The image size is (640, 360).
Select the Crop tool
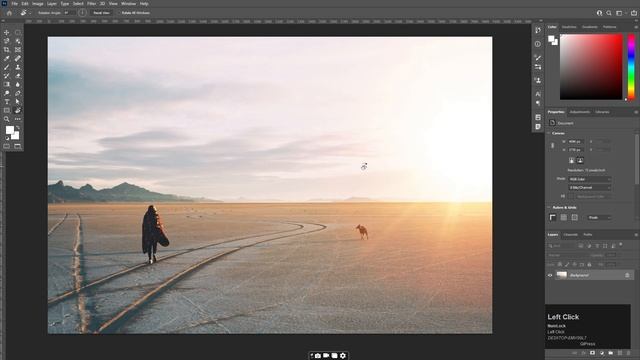(7, 50)
